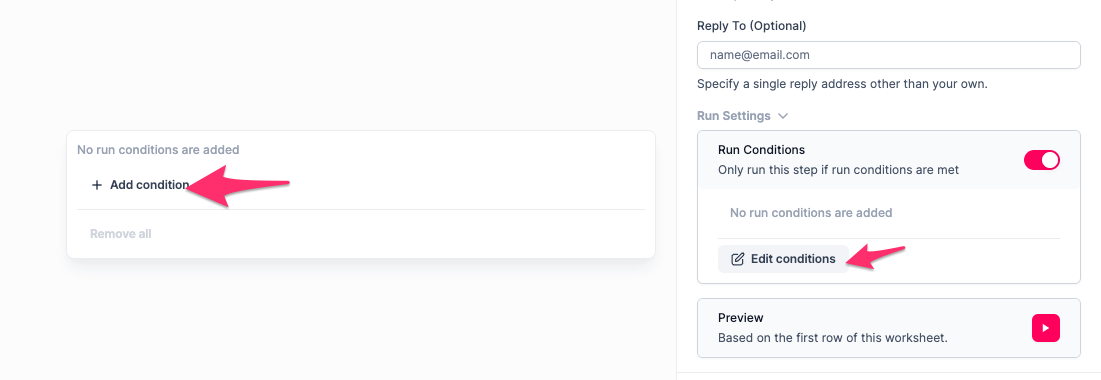Focus the Reply To email input field
This screenshot has width=1101, height=380.
[888, 55]
